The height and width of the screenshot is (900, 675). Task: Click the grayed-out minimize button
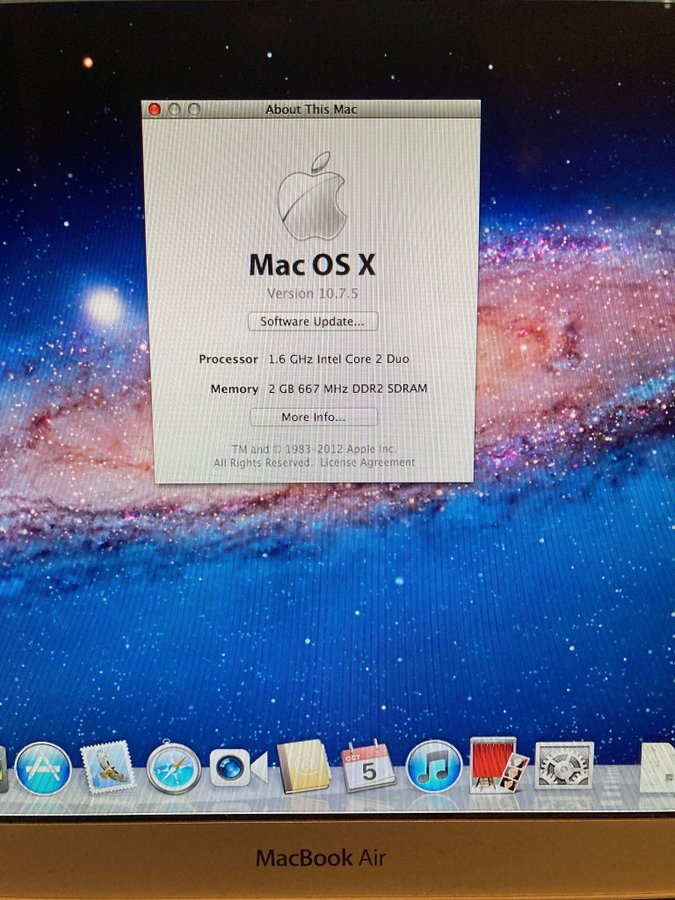[174, 110]
